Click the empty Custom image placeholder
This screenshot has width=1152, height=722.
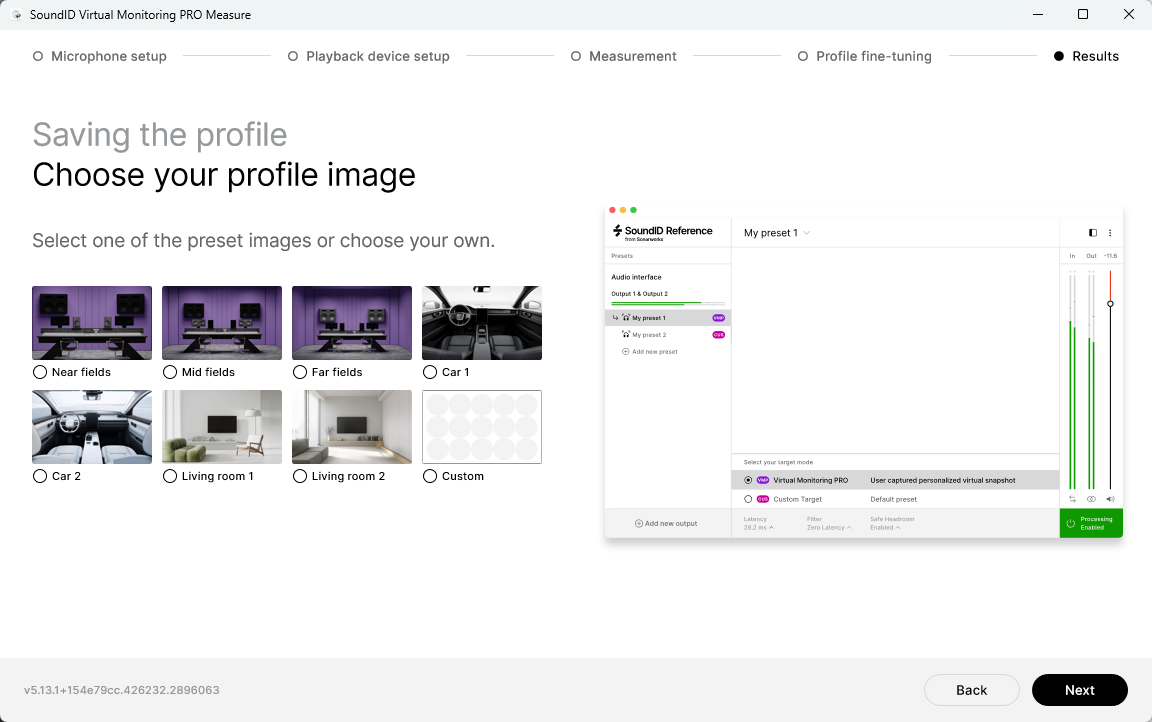[x=482, y=427]
